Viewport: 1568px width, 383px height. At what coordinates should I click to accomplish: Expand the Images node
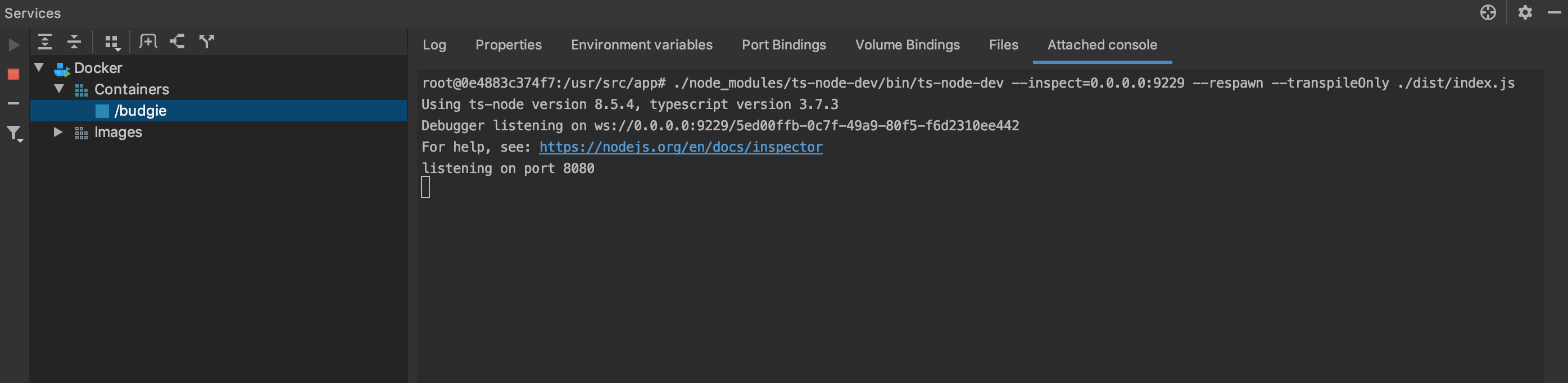coord(58,132)
